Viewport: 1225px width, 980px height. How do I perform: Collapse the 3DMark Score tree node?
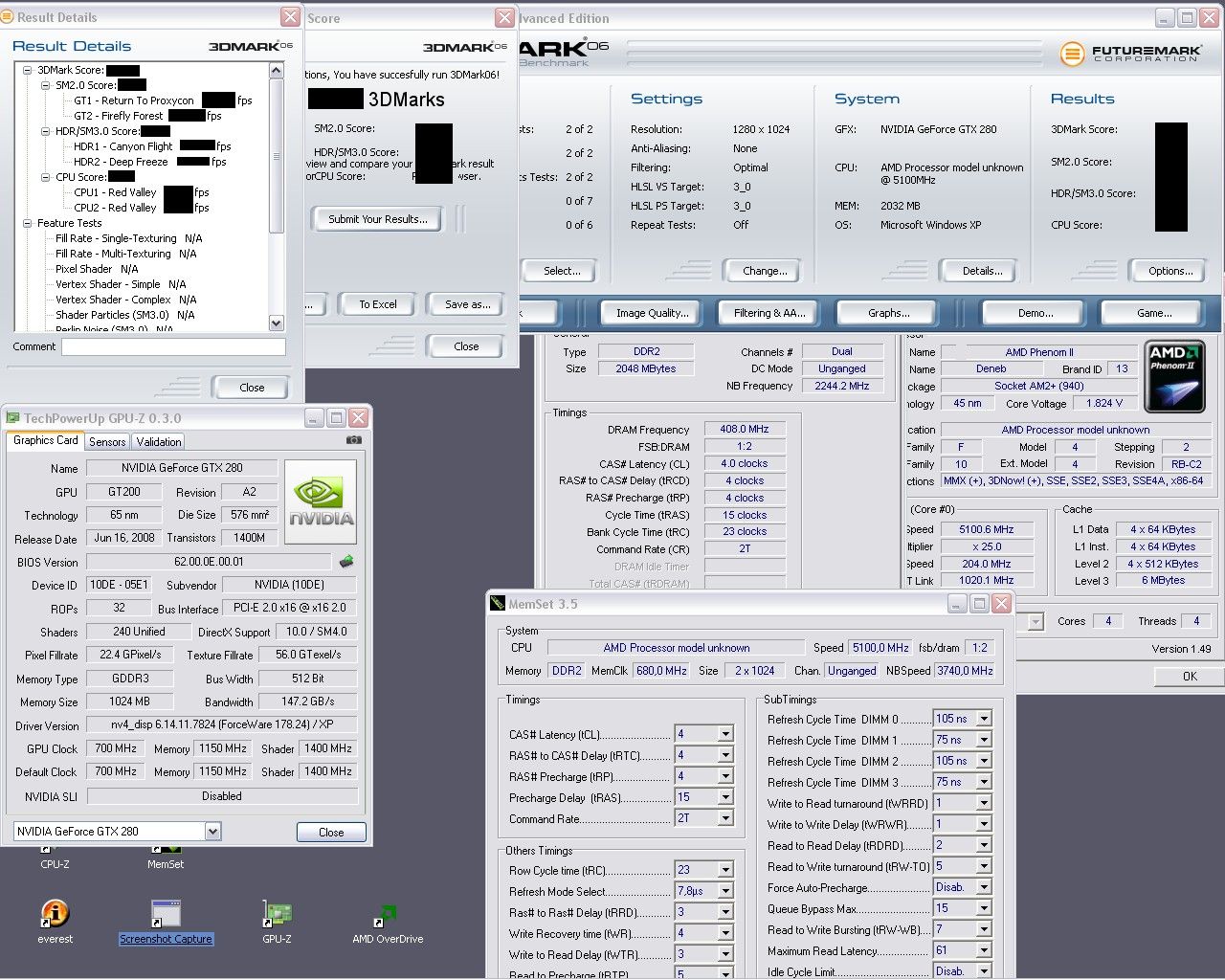click(27, 70)
